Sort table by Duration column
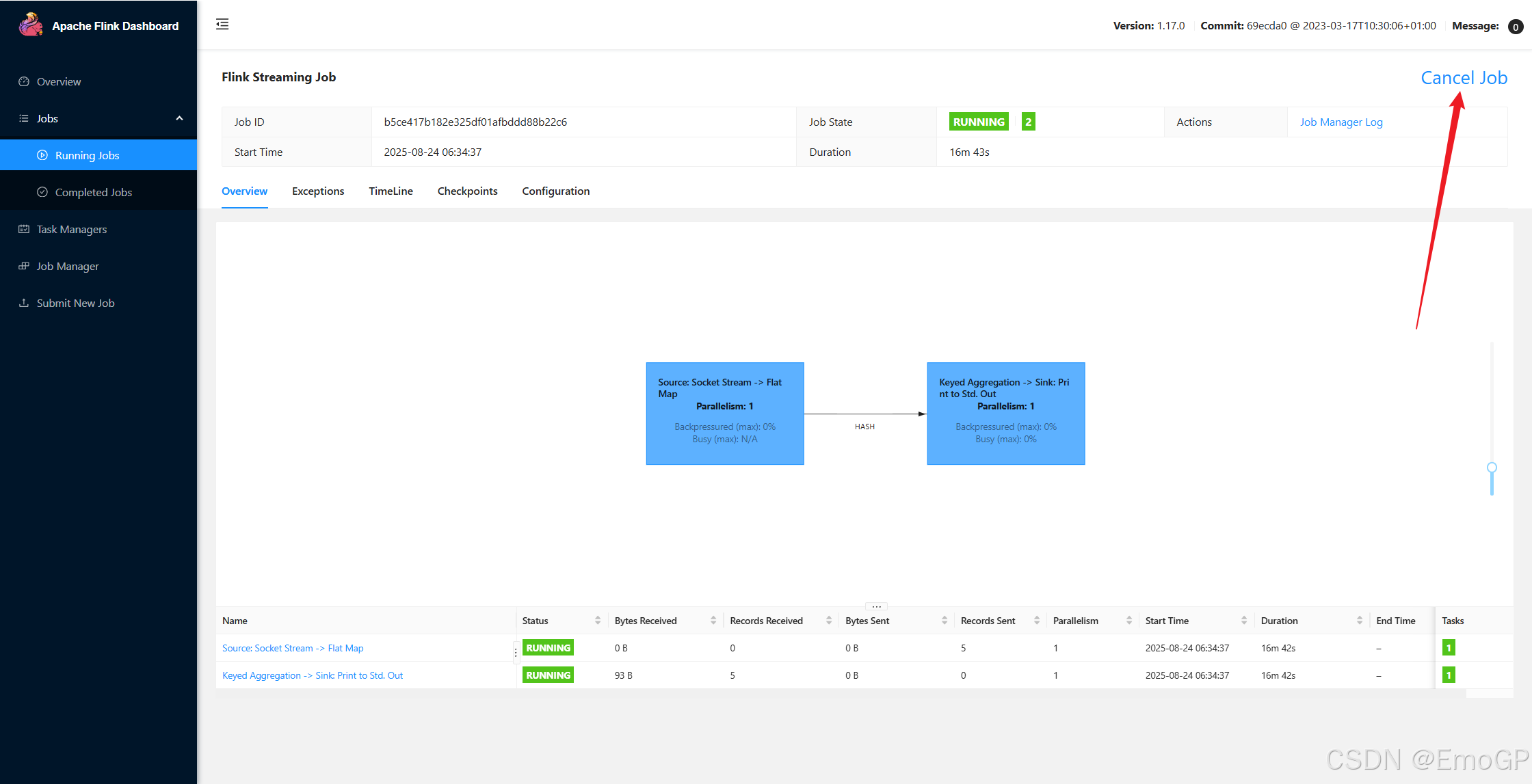The image size is (1532, 784). click(x=1360, y=621)
